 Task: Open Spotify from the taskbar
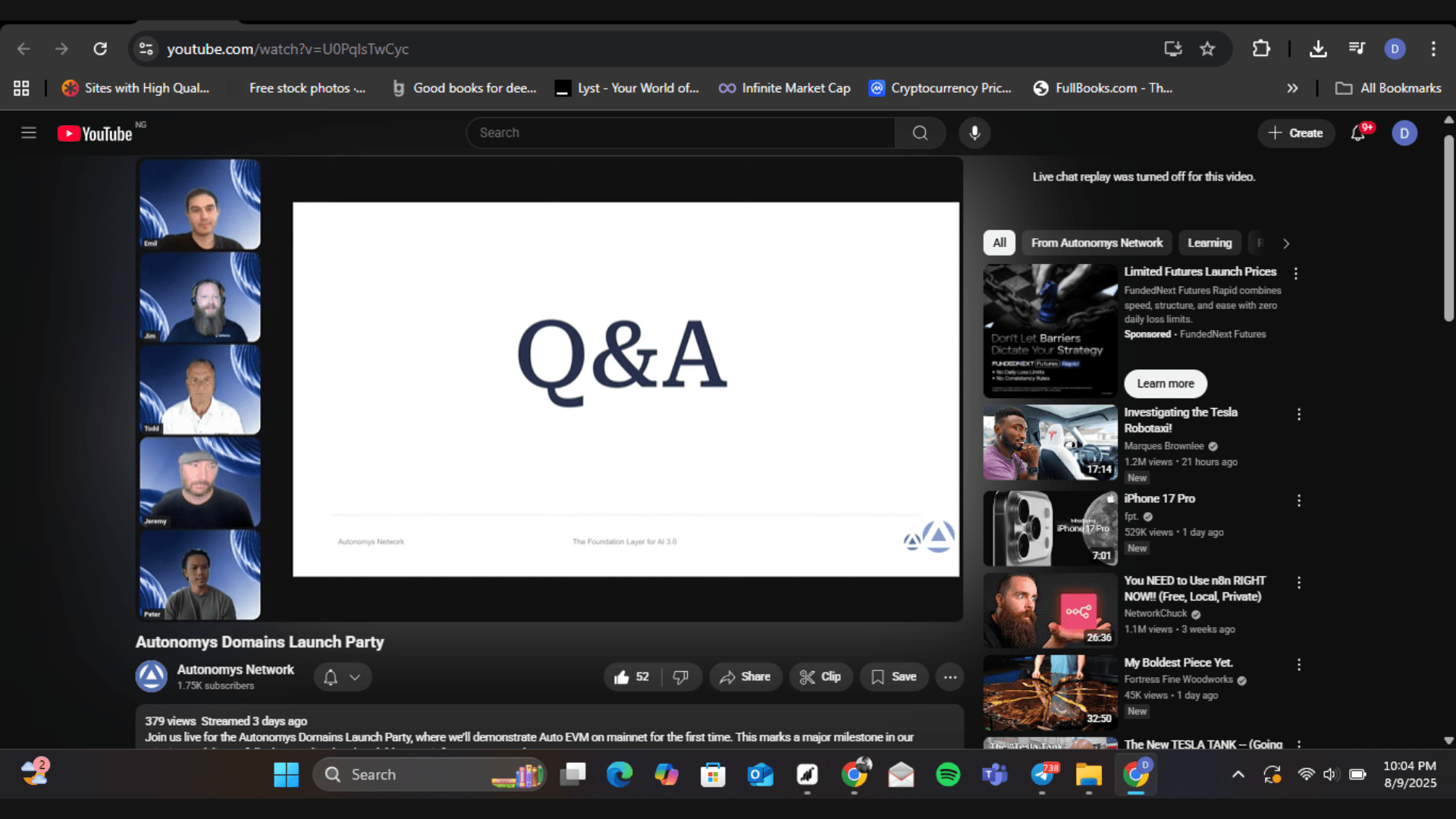948,774
